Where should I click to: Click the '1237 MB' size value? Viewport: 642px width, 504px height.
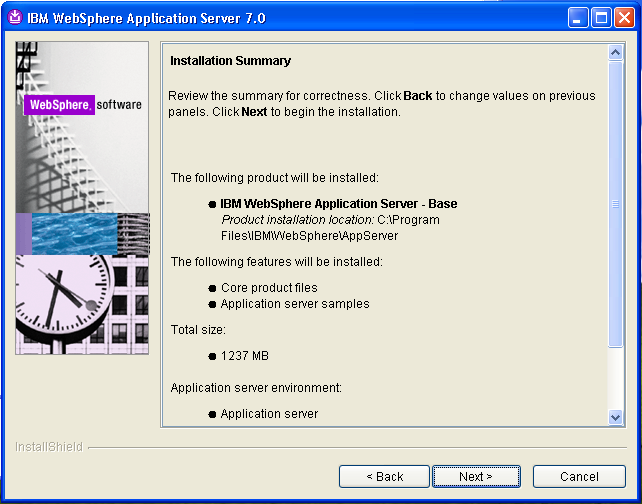(x=245, y=356)
